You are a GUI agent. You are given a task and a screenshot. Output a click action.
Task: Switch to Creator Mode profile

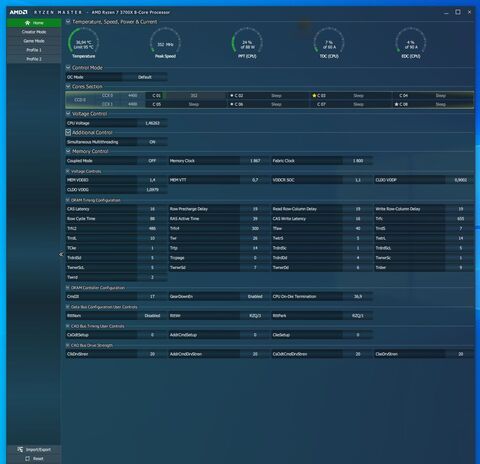[34, 32]
